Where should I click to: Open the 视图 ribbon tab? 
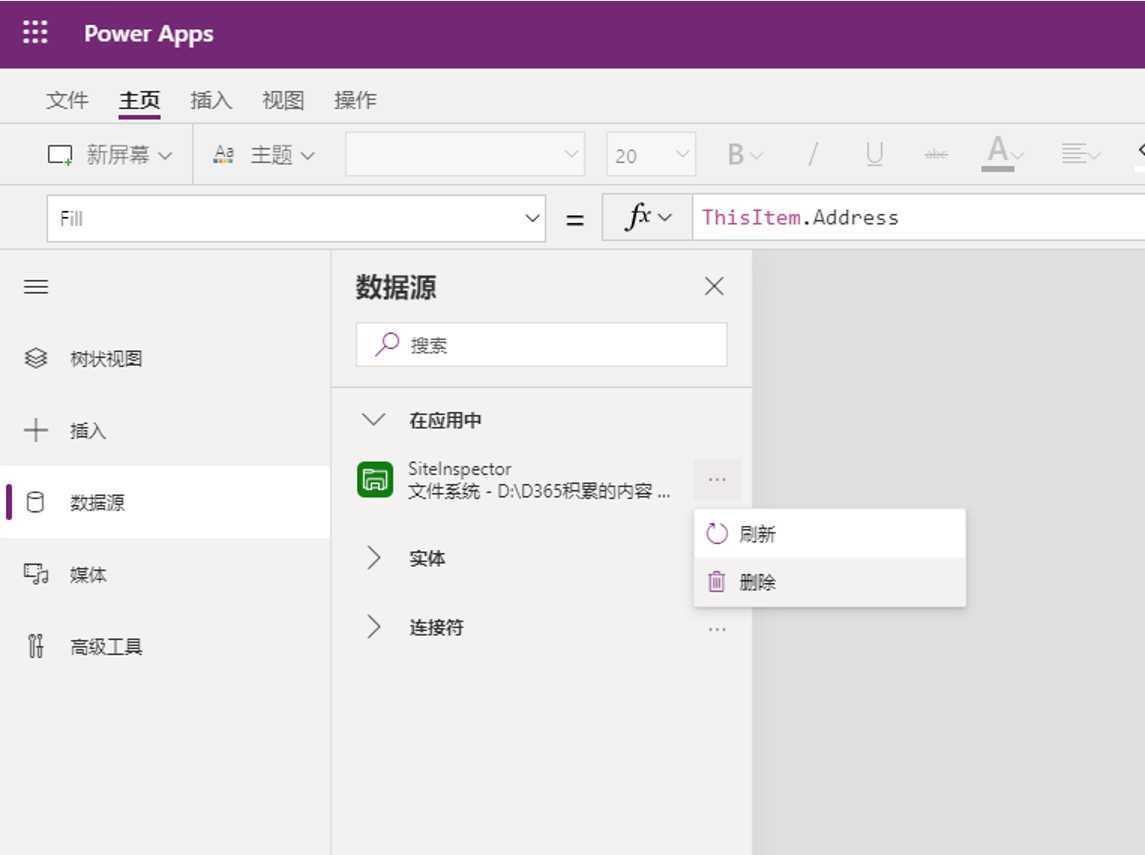click(x=283, y=99)
